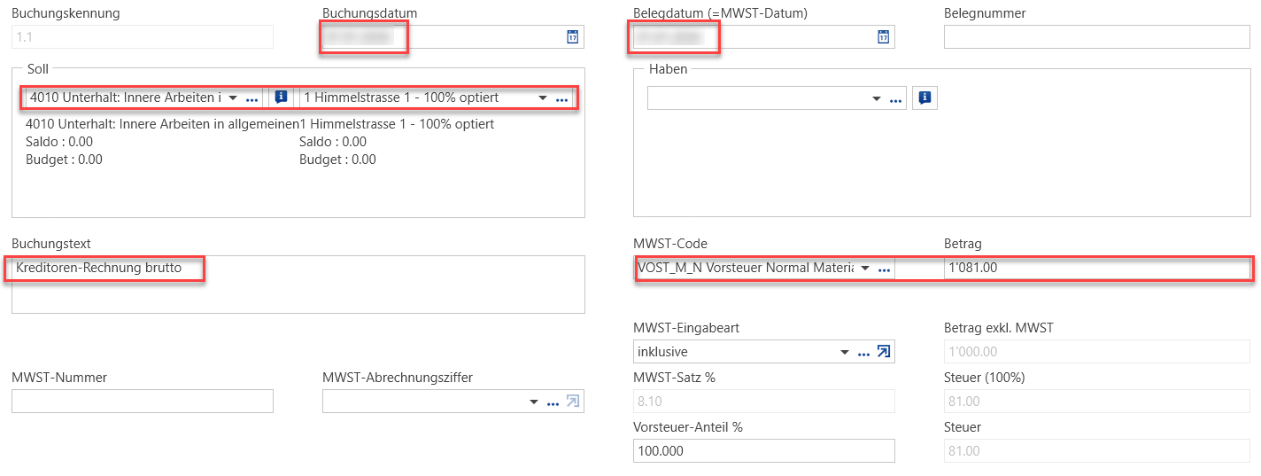The width and height of the screenshot is (1261, 476).
Task: Open ellipsis lookup next to MWST-Abrechnungsziffer
Action: (x=552, y=402)
